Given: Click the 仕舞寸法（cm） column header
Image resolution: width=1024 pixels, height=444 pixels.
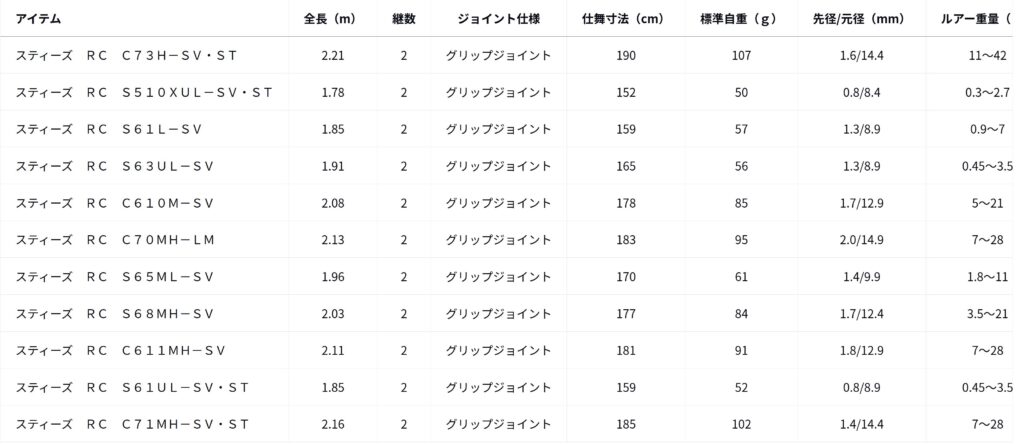Looking at the screenshot, I should pyautogui.click(x=626, y=19).
